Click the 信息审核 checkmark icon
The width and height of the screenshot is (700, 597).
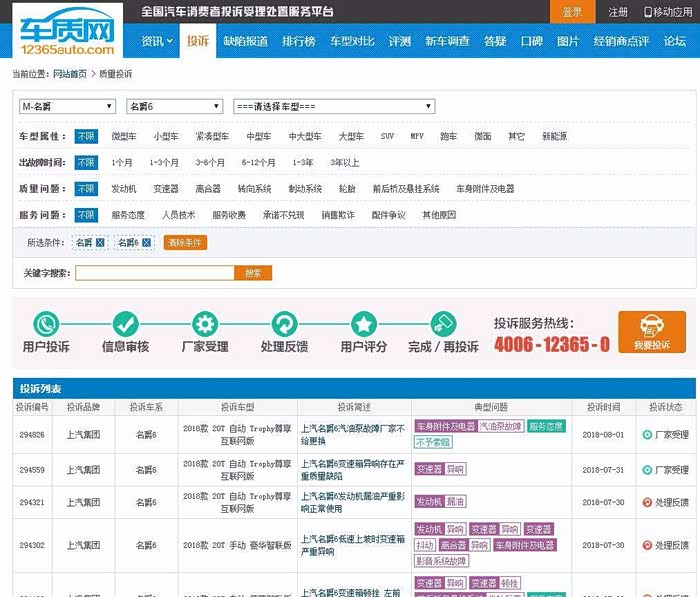tap(125, 324)
